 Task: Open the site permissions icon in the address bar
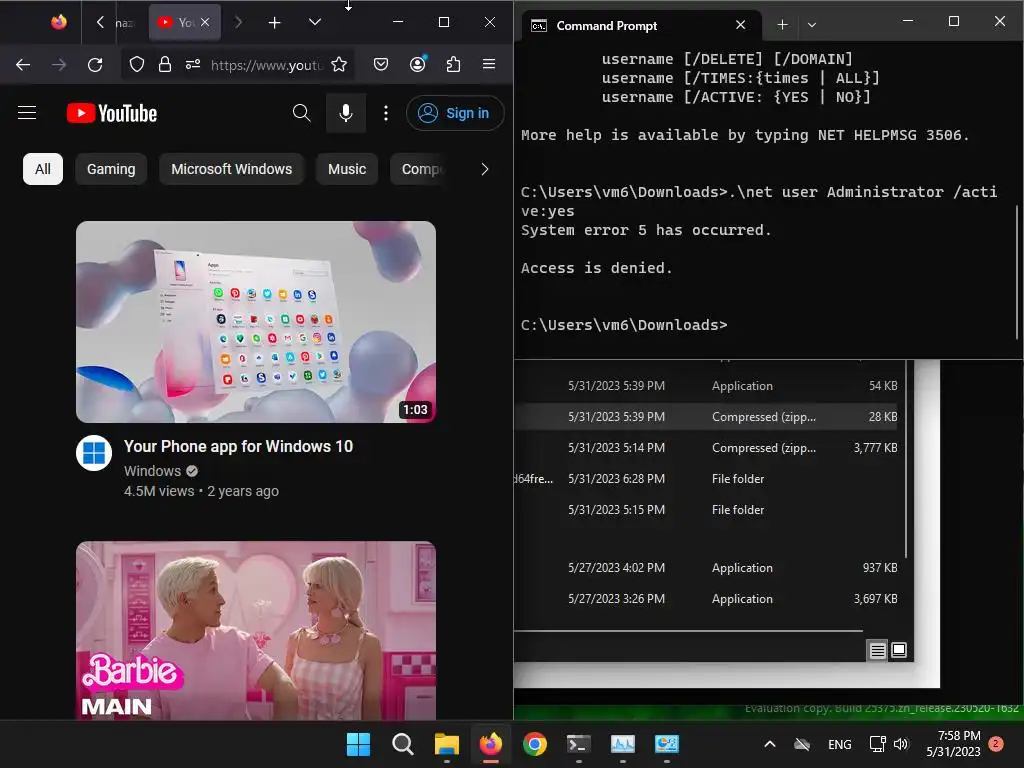[193, 65]
